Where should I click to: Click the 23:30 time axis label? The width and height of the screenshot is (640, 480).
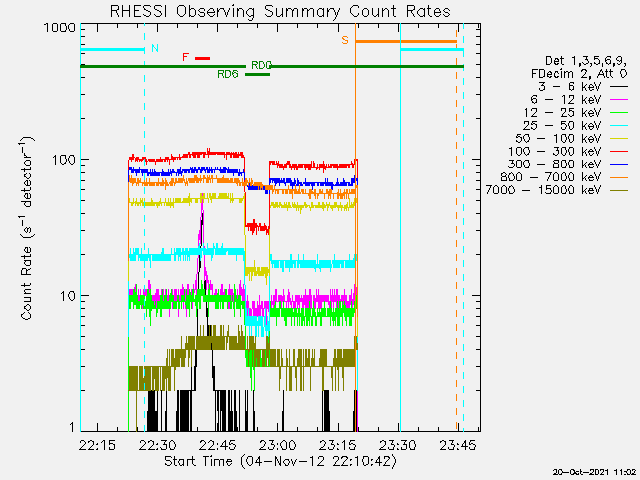tap(398, 445)
